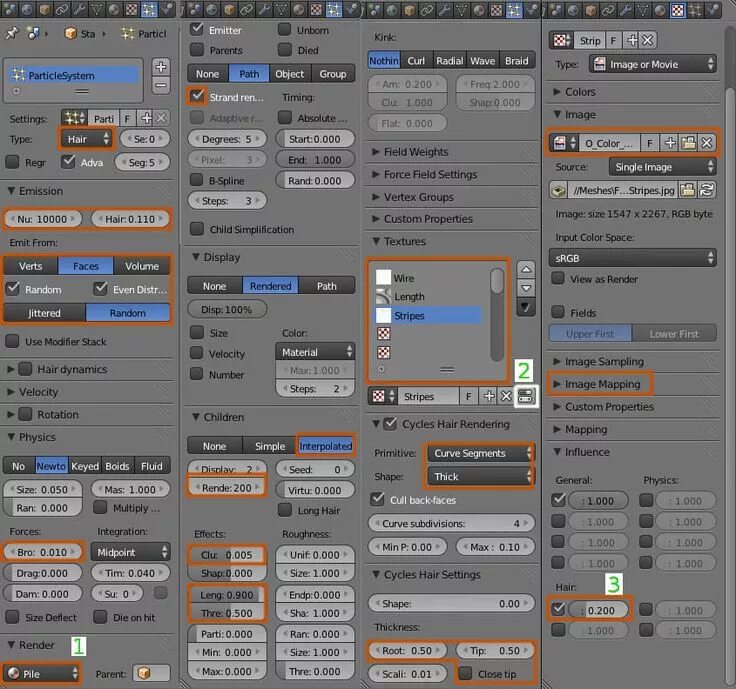This screenshot has height=689, width=736.
Task: Click the Textures list scrollbar
Action: click(x=497, y=314)
